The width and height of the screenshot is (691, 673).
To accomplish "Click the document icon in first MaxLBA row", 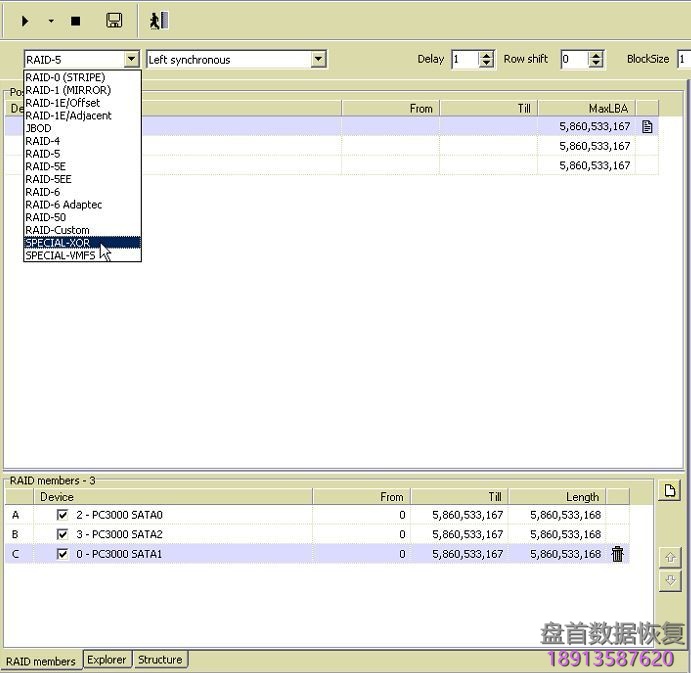I will pos(647,127).
